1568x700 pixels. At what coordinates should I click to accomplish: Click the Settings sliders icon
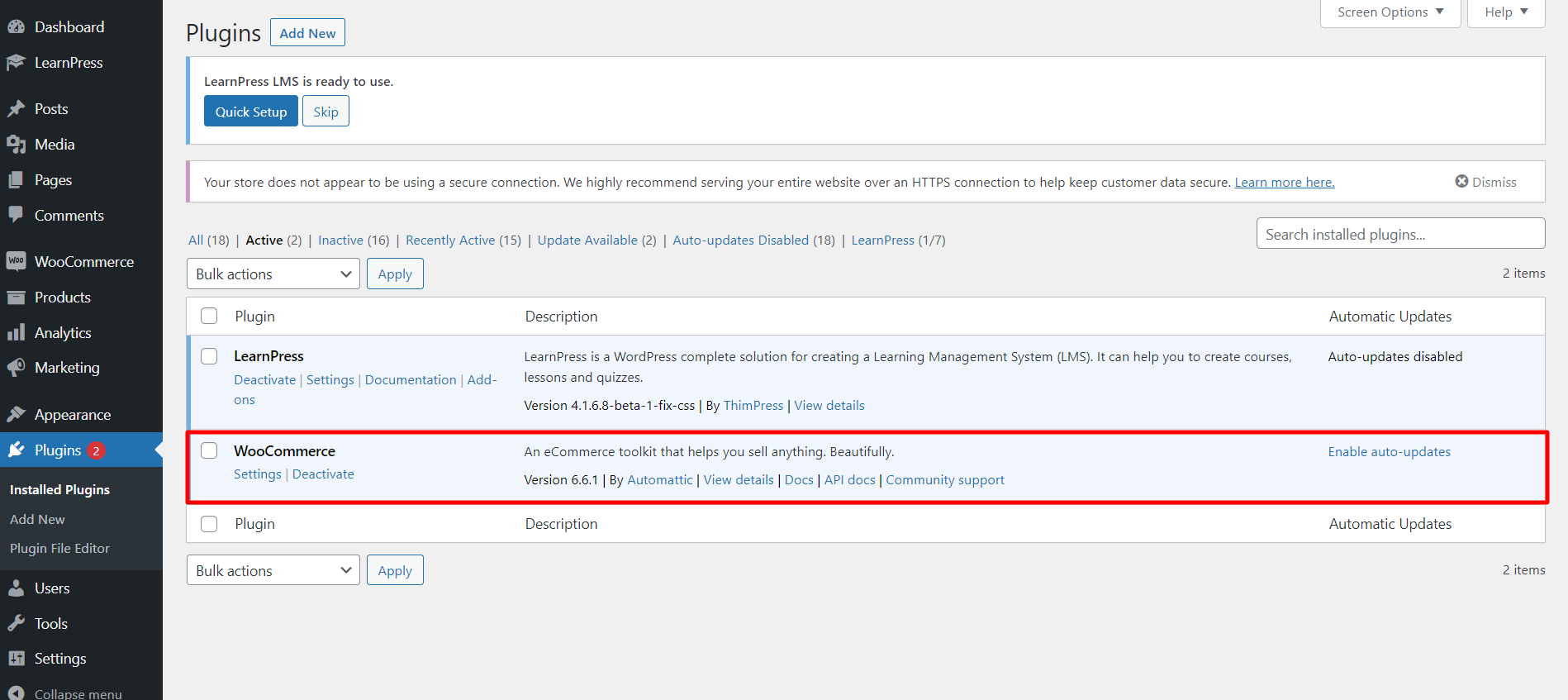pos(16,659)
